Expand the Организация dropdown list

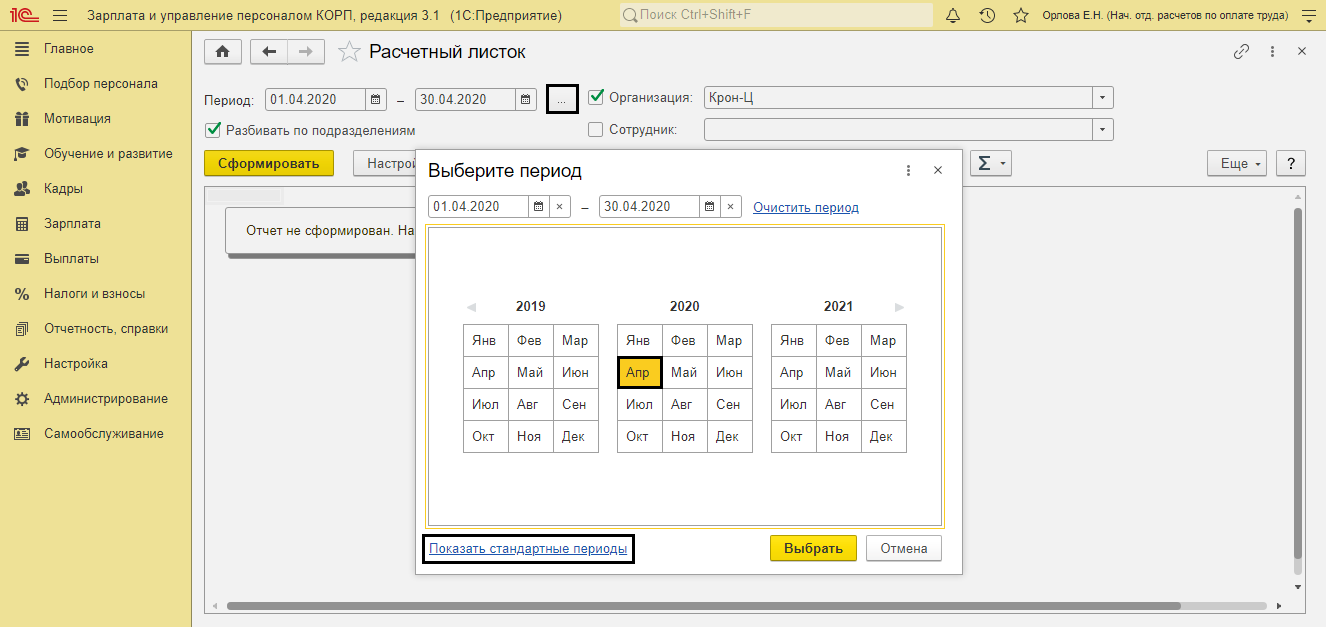click(x=1102, y=98)
